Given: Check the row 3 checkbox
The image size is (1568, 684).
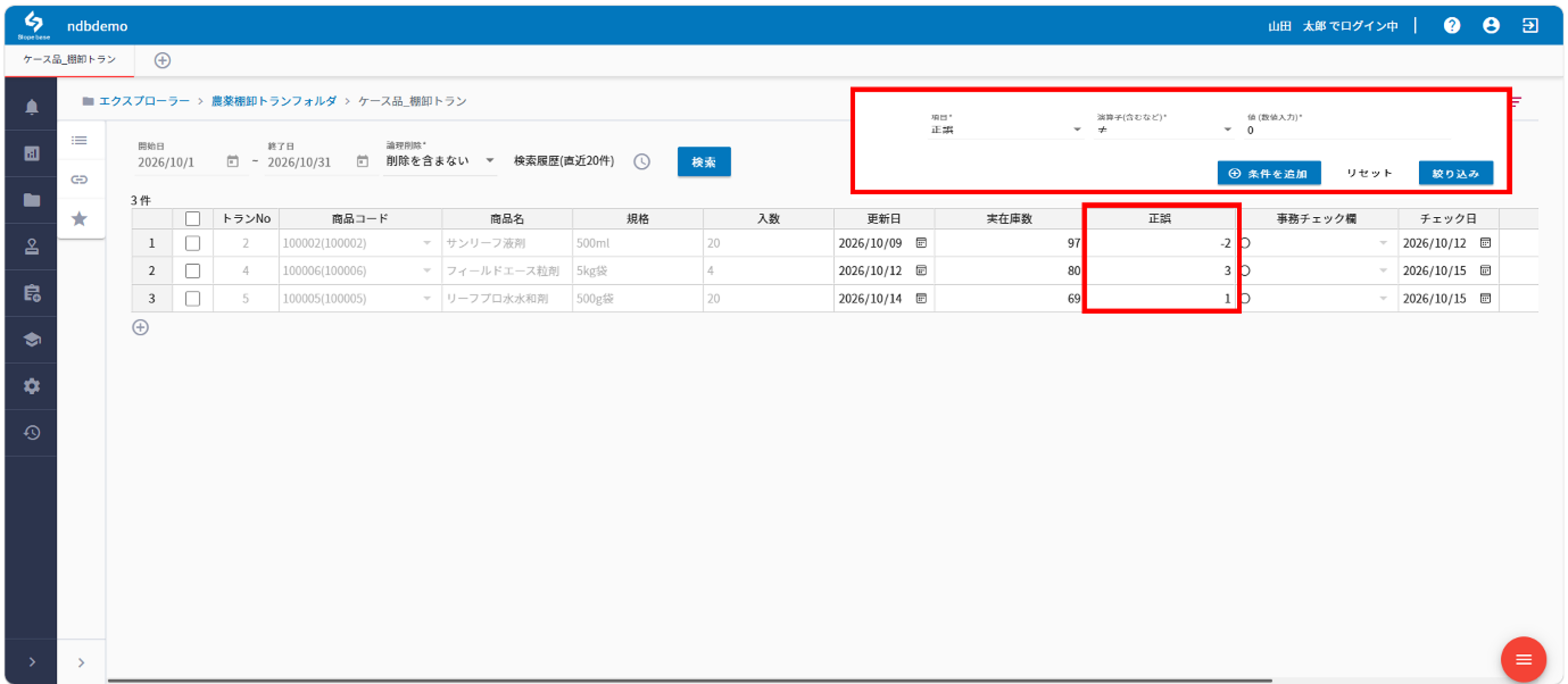Looking at the screenshot, I should (x=192, y=299).
